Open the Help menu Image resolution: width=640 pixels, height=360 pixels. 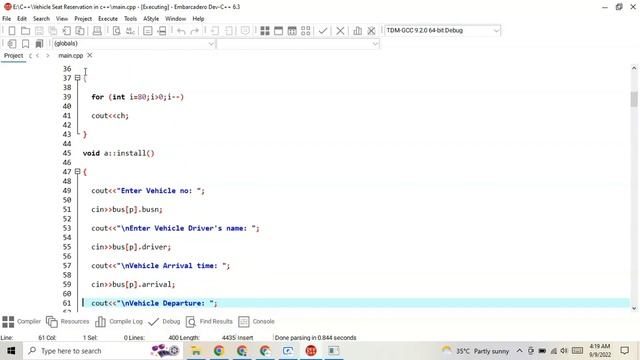tap(198, 19)
